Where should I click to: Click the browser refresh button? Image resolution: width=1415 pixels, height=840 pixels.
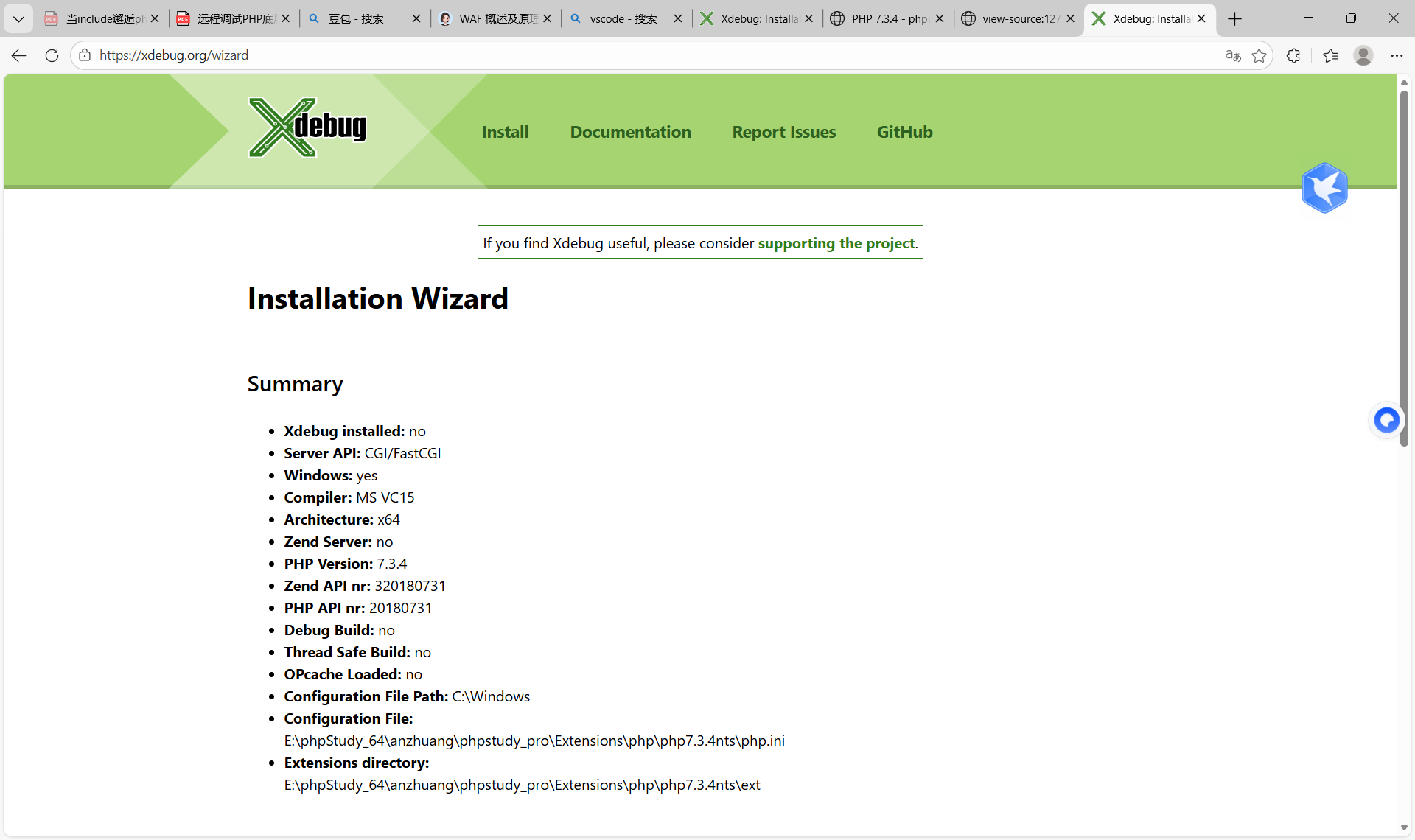tap(52, 55)
